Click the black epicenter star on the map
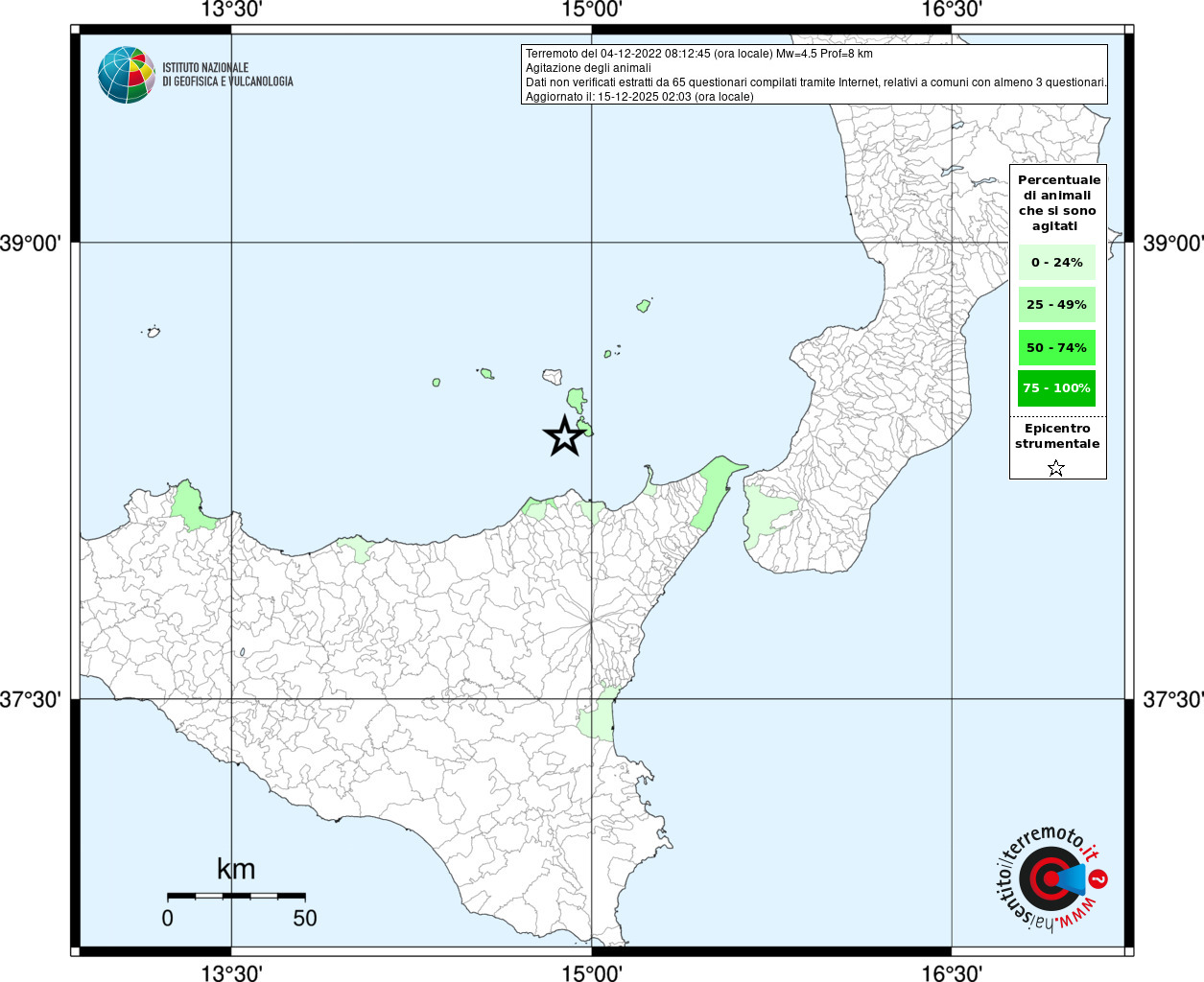Viewport: 1204px width, 982px height. click(565, 436)
